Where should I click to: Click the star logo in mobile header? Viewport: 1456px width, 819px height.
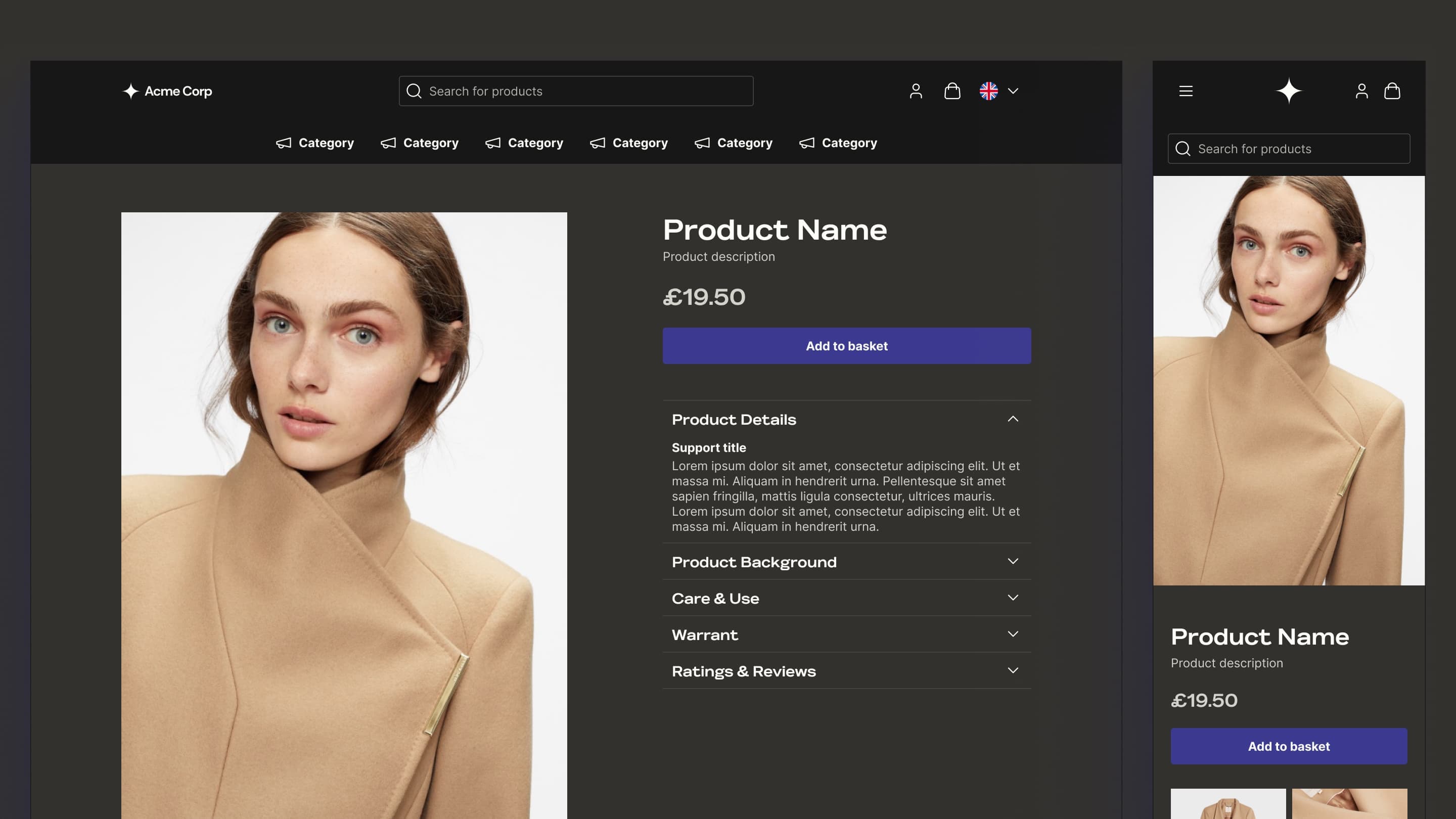click(1289, 91)
